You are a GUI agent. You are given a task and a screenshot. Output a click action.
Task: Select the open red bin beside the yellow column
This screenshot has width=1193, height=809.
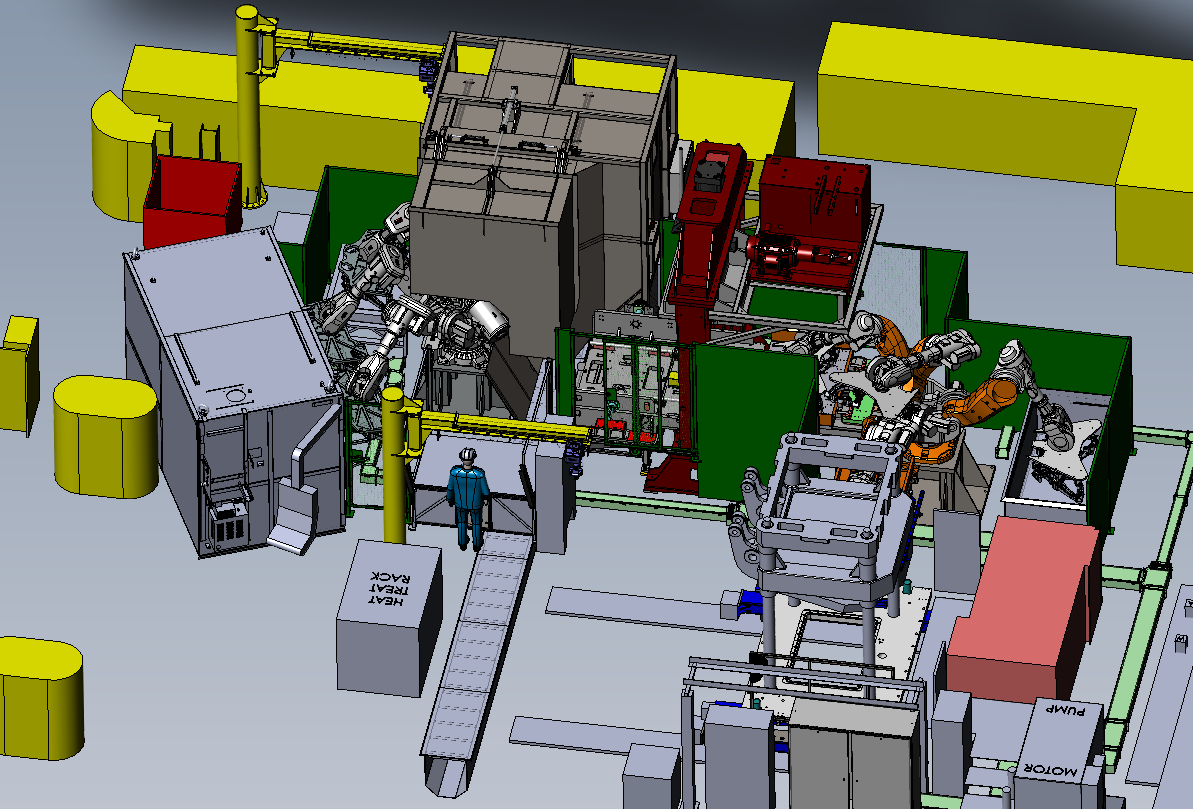pos(191,200)
